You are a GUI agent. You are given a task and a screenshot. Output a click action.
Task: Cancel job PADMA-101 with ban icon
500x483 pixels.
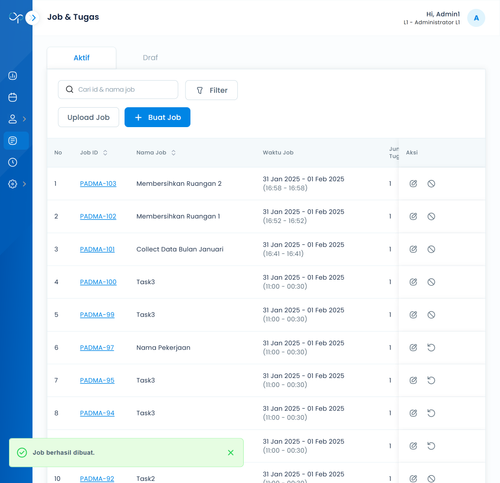coord(431,249)
